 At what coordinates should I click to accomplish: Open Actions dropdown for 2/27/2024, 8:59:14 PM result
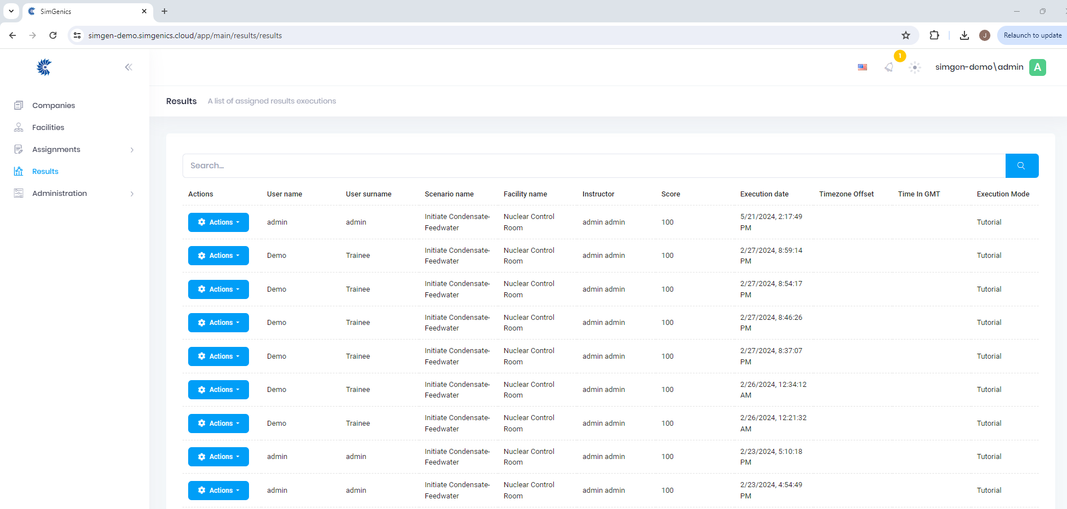pos(218,256)
